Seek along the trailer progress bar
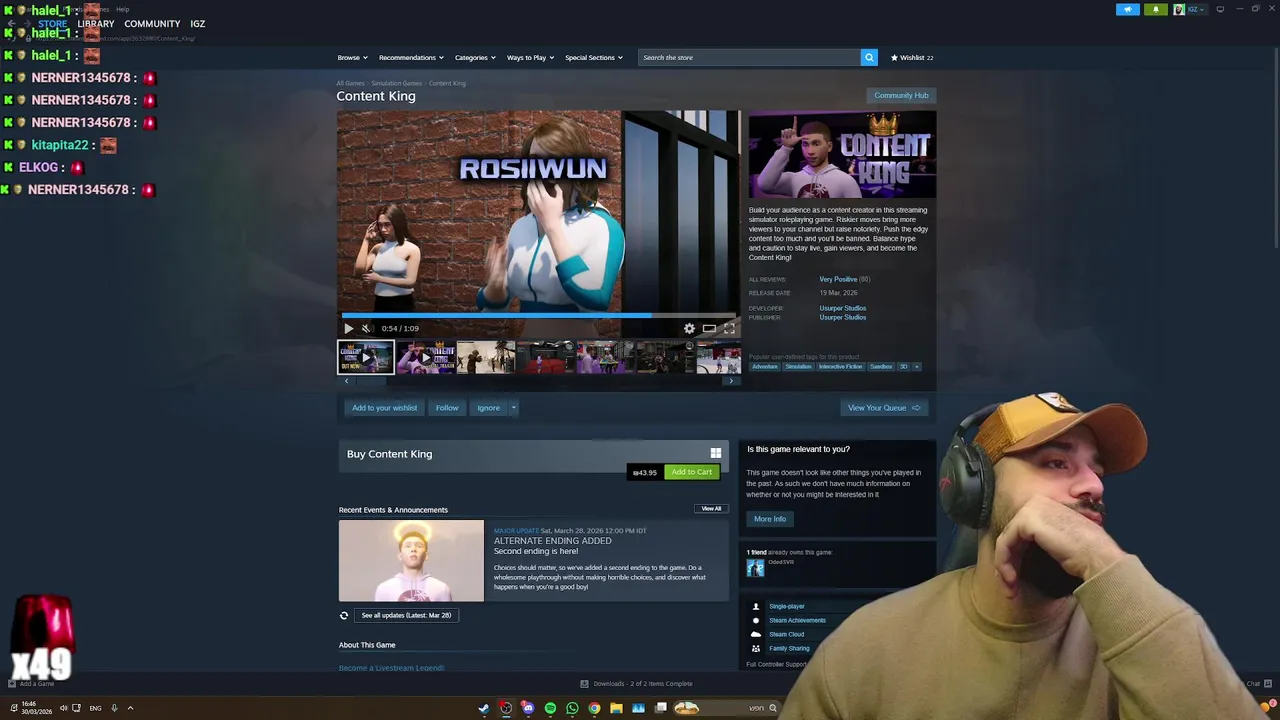 (539, 315)
